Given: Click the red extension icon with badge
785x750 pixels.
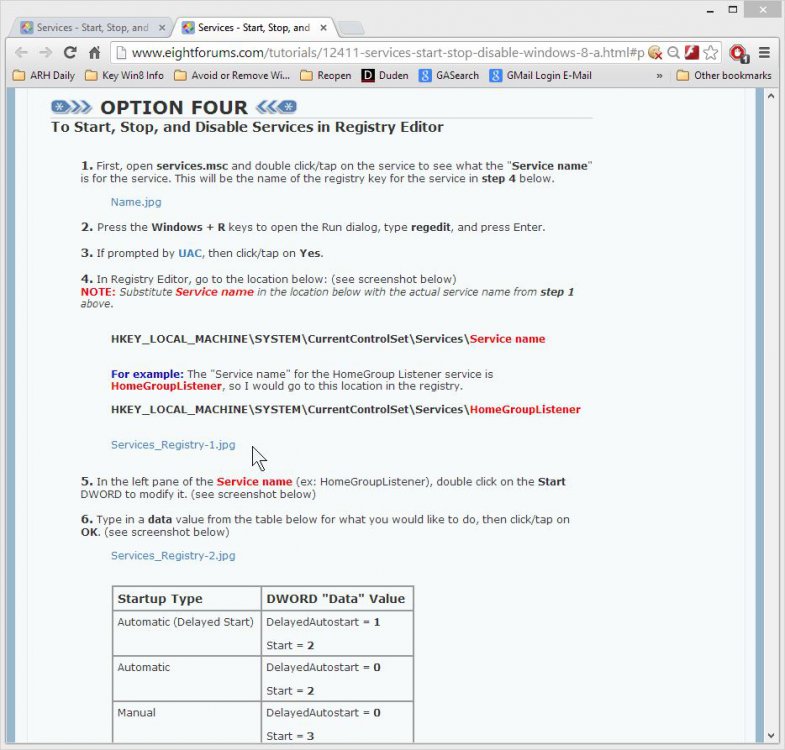Looking at the screenshot, I should point(738,52).
